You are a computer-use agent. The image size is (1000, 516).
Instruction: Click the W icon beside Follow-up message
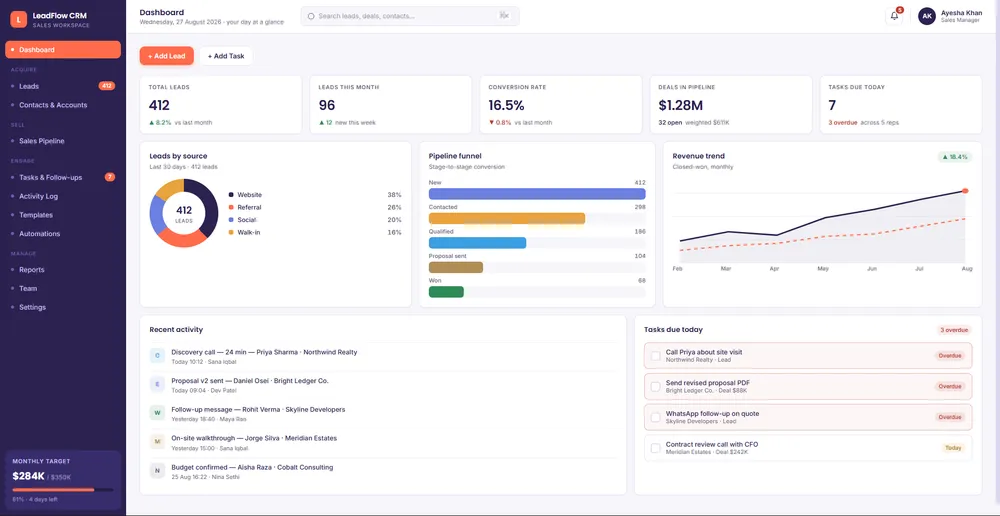(157, 413)
